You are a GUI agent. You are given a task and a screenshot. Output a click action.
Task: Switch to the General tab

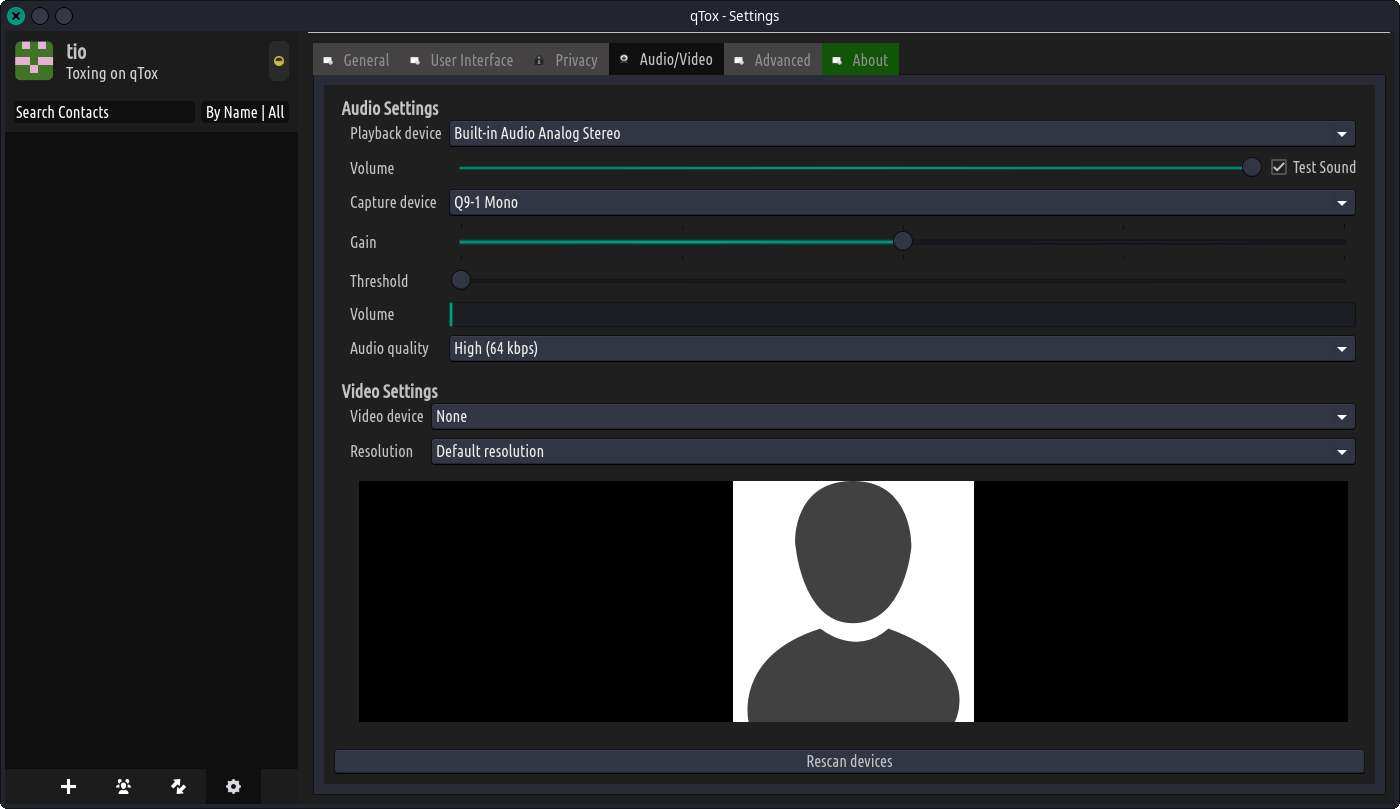point(356,60)
